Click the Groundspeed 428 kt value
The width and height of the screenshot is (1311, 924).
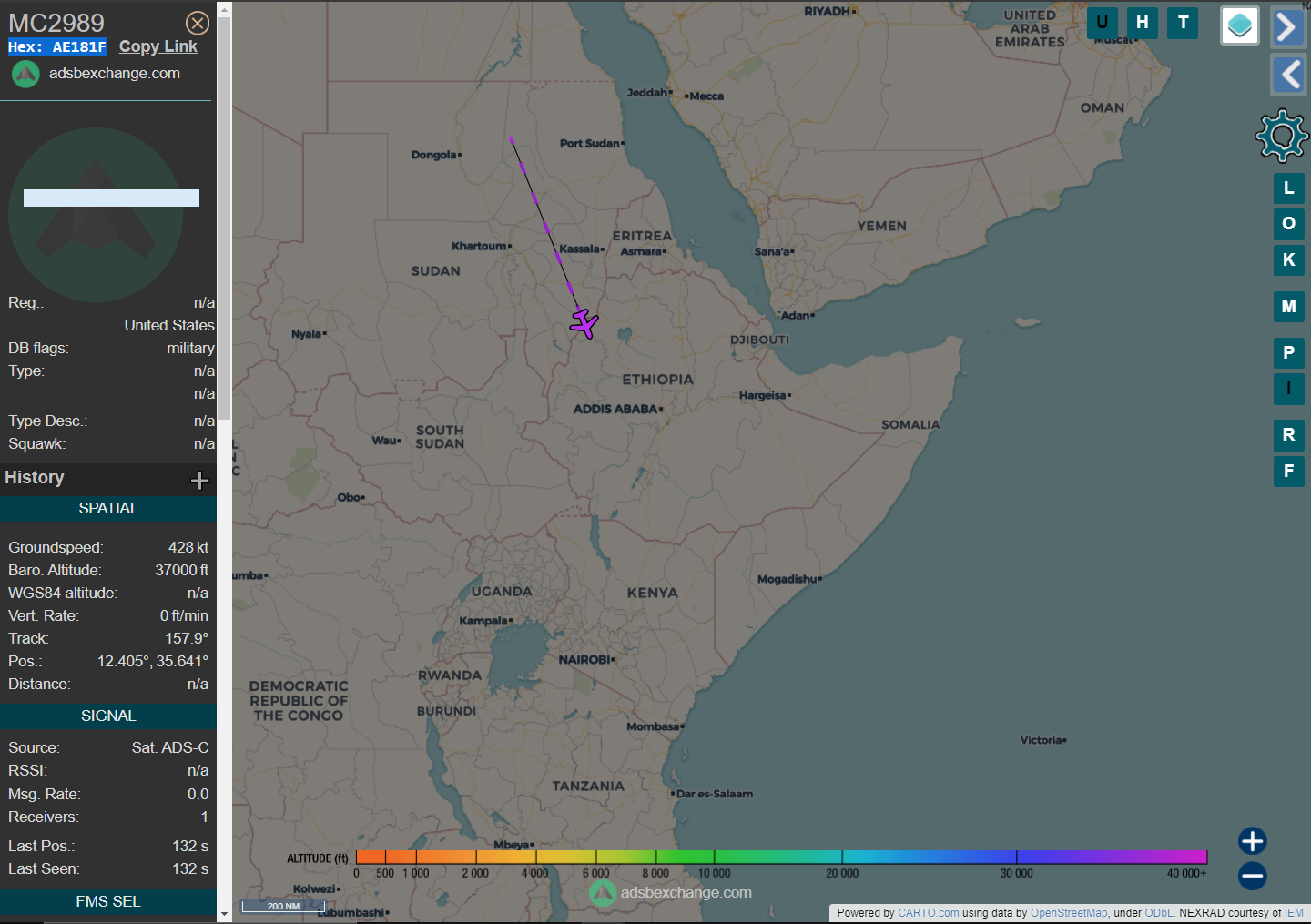pyautogui.click(x=188, y=547)
